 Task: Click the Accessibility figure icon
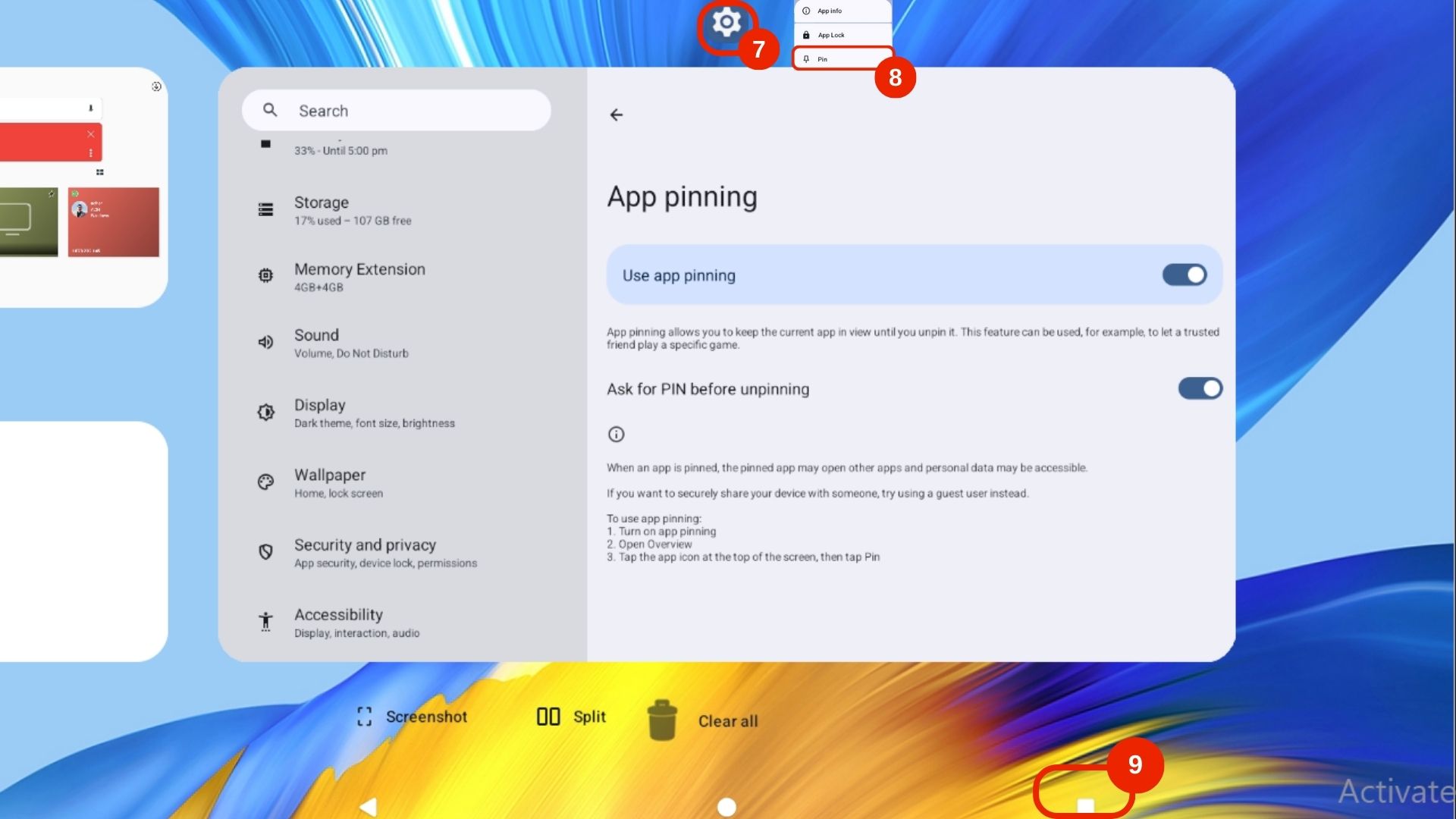(x=265, y=622)
